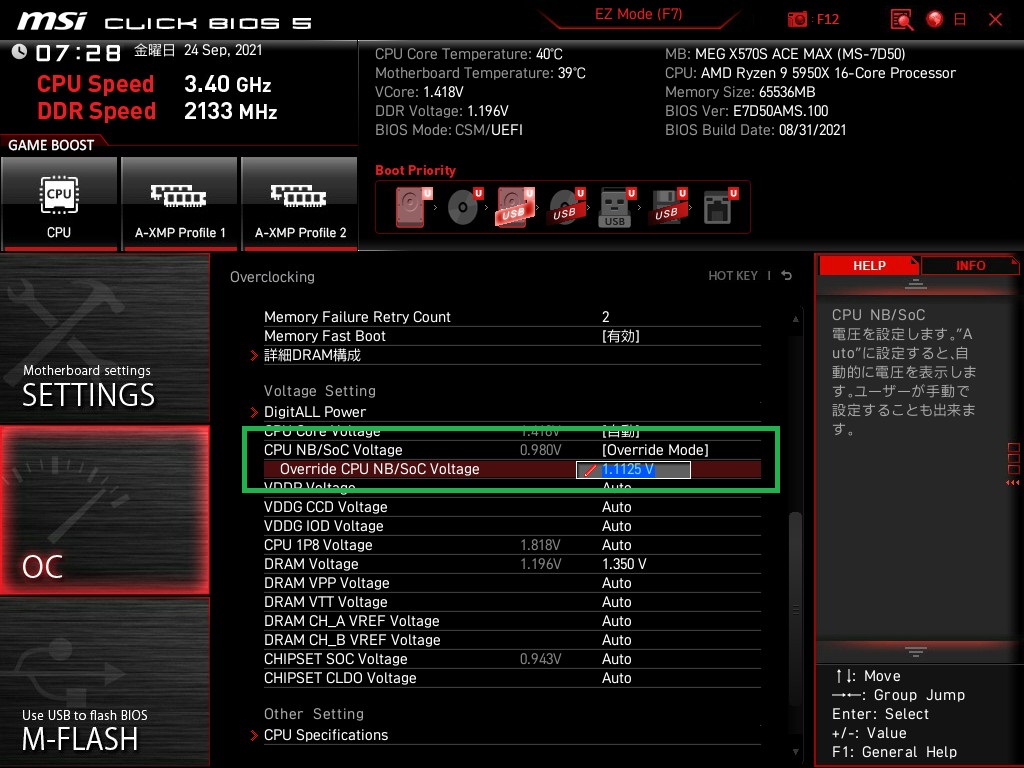Open the BIOS search magnifier icon
Screen dimensions: 1024x768
coord(902,20)
